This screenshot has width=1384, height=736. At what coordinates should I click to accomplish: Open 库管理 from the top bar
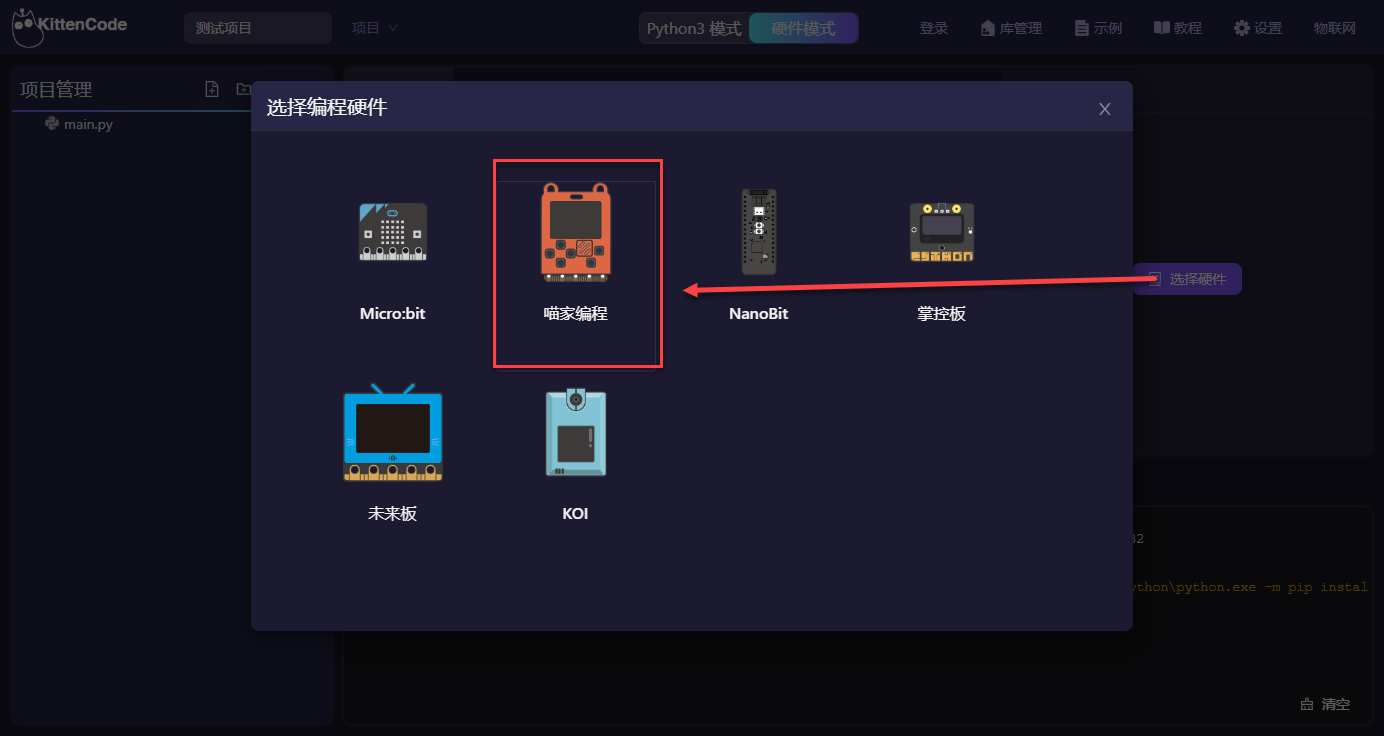(1011, 28)
